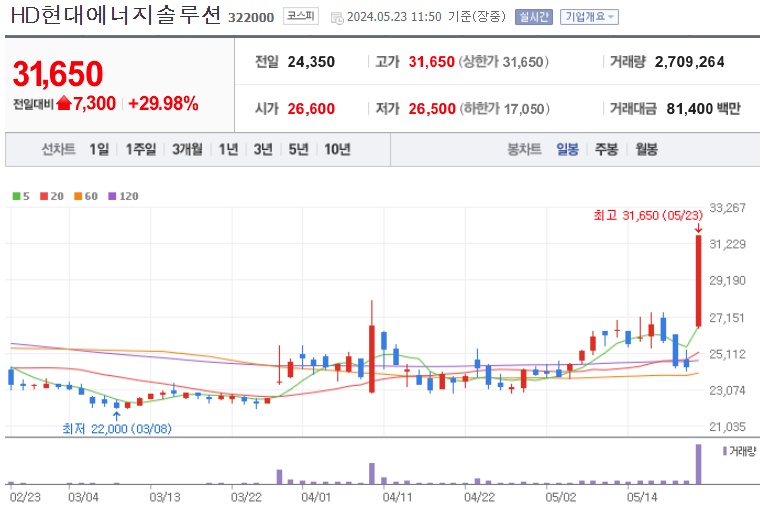The image size is (760, 510).
Task: Click the 최저 22,000 (03/08) label
Action: pos(117,429)
